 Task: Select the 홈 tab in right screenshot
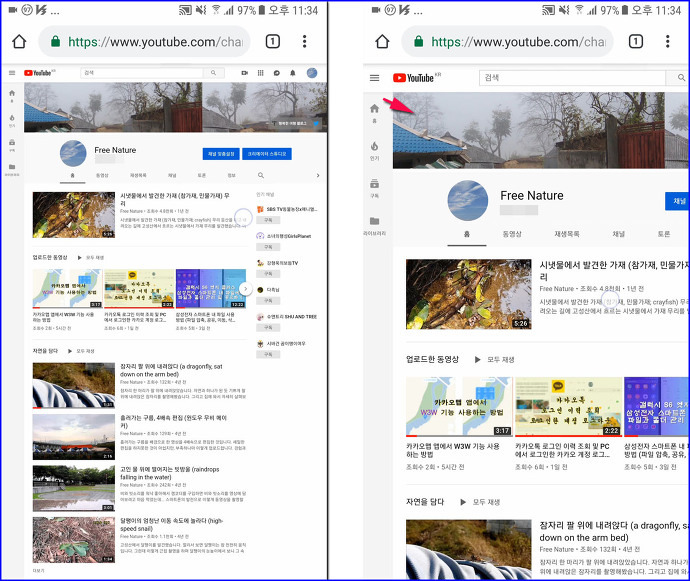click(x=467, y=234)
